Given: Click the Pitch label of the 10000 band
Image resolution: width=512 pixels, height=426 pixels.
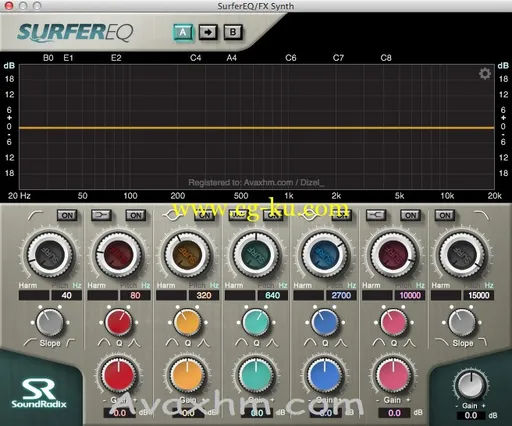Looking at the screenshot, I should click(x=403, y=286).
